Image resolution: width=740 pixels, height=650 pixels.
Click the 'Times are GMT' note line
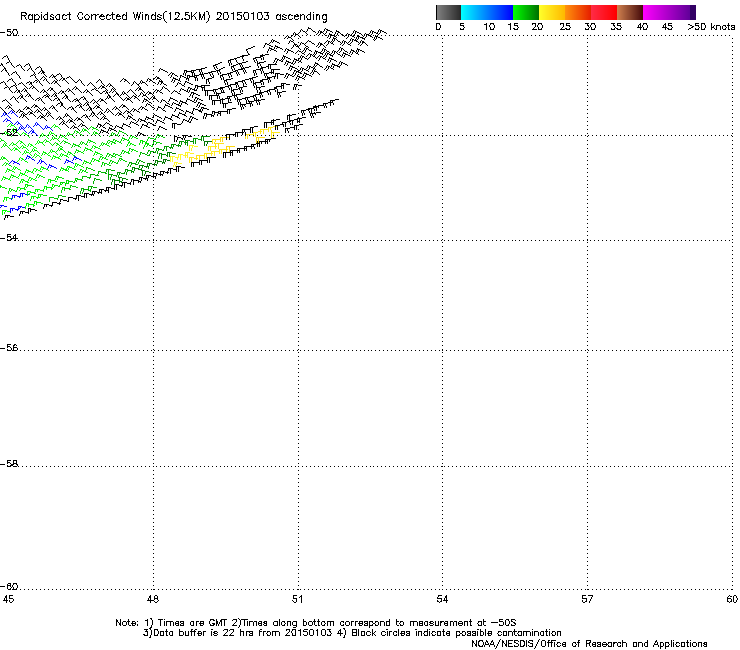[316, 623]
